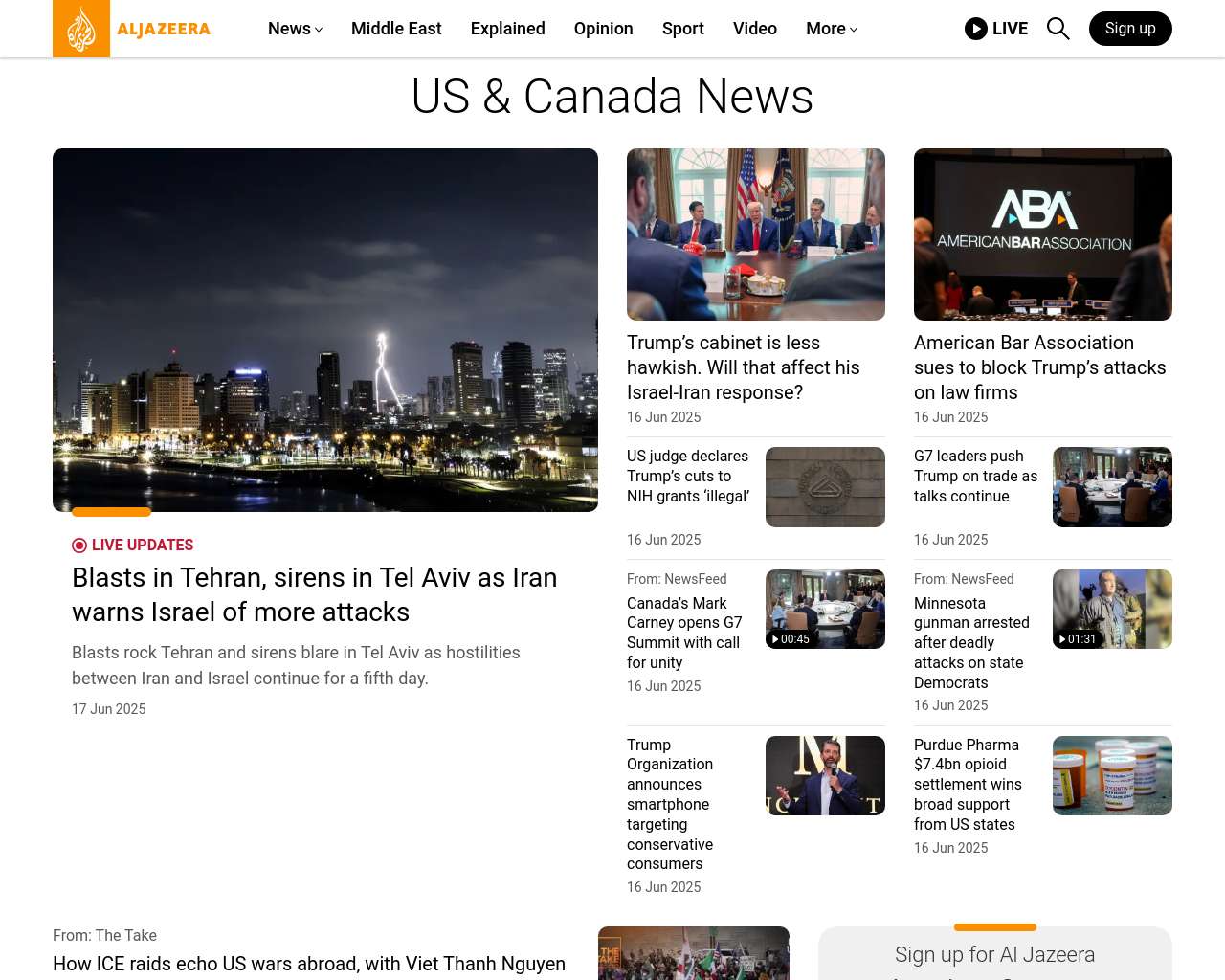1225x980 pixels.
Task: Click 'From: The Take' label
Action: (x=104, y=935)
